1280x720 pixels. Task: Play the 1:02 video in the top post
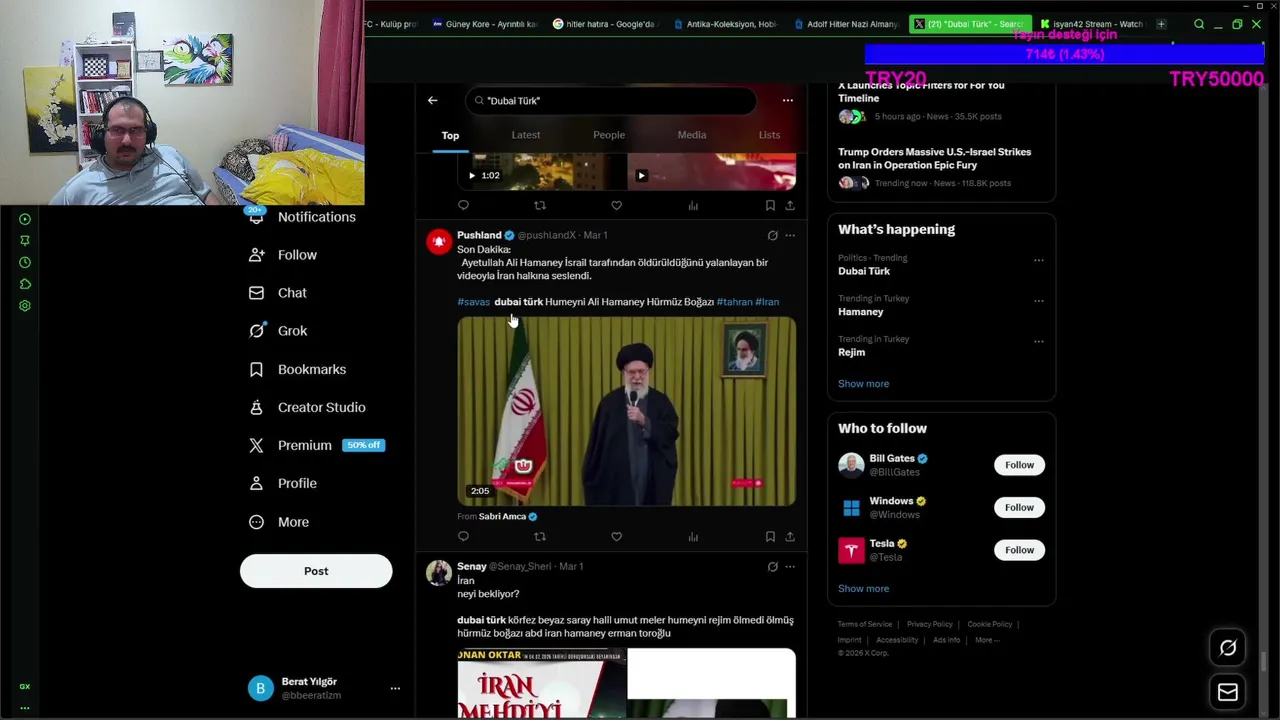(x=541, y=172)
